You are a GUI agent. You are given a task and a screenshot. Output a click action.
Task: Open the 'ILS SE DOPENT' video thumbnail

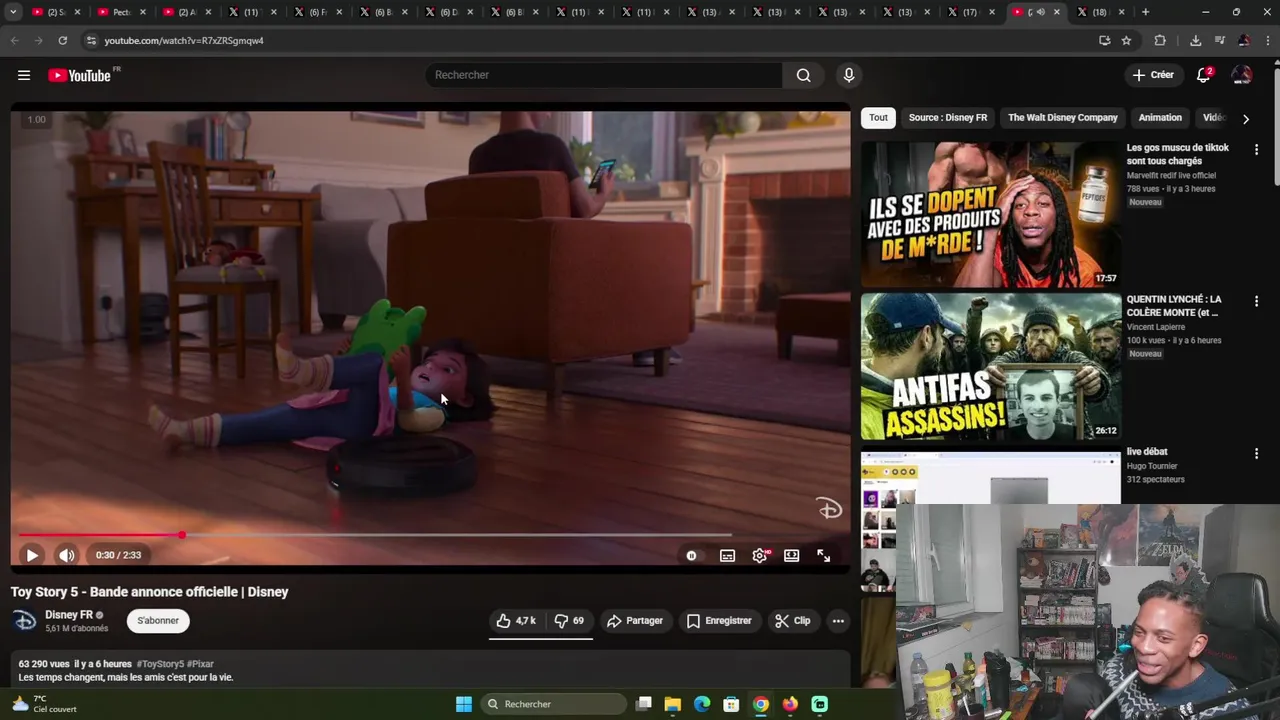coord(991,214)
